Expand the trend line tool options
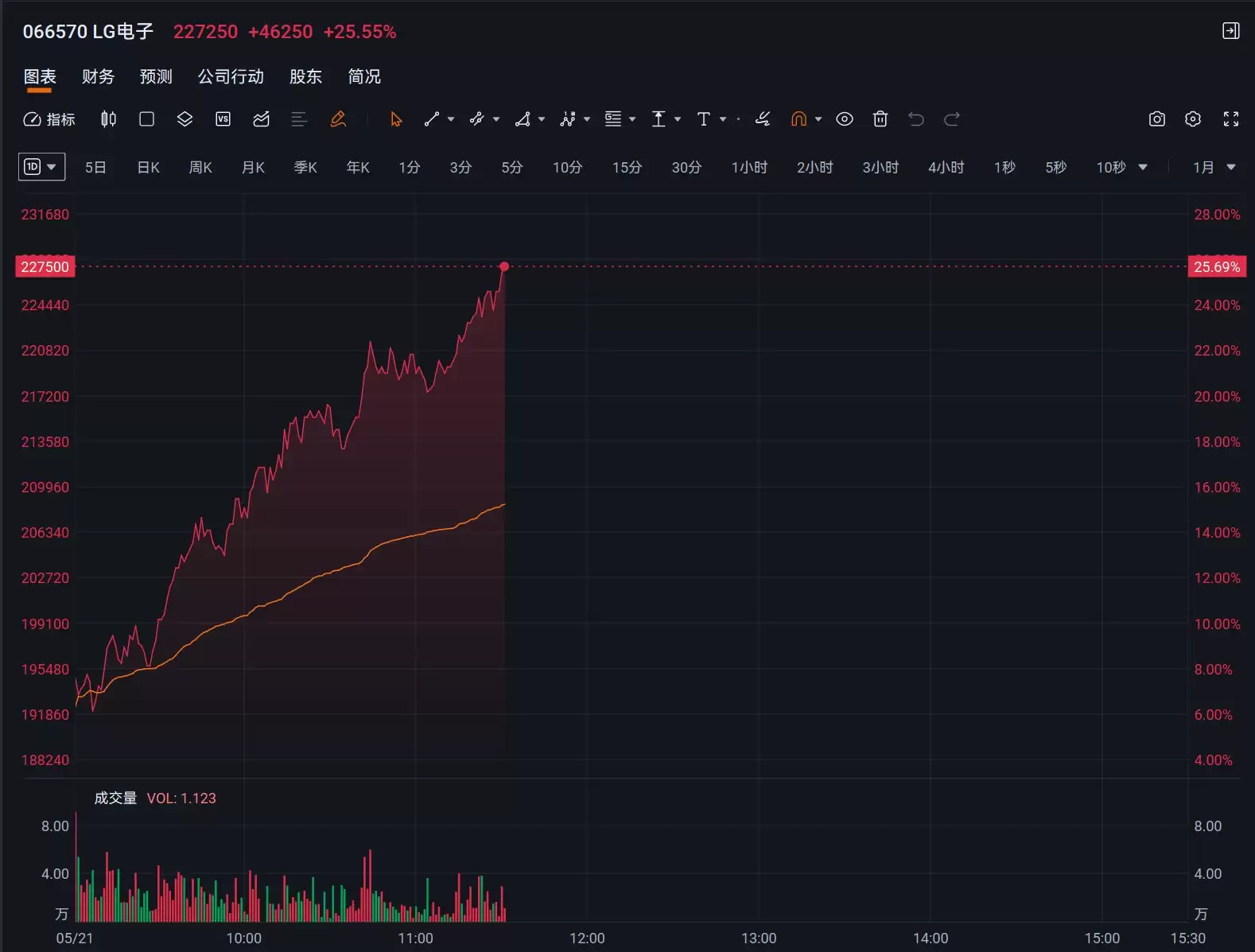This screenshot has height=952, width=1255. pyautogui.click(x=451, y=119)
